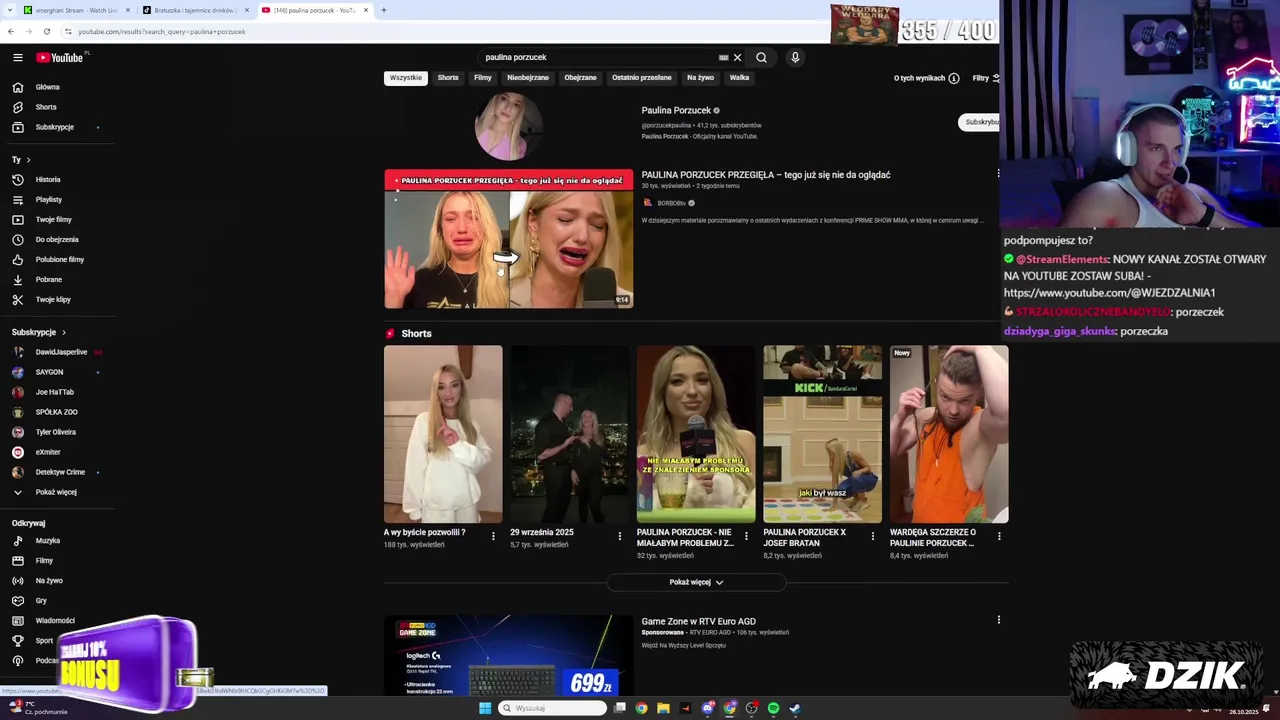Clear the search query with the X

[737, 57]
